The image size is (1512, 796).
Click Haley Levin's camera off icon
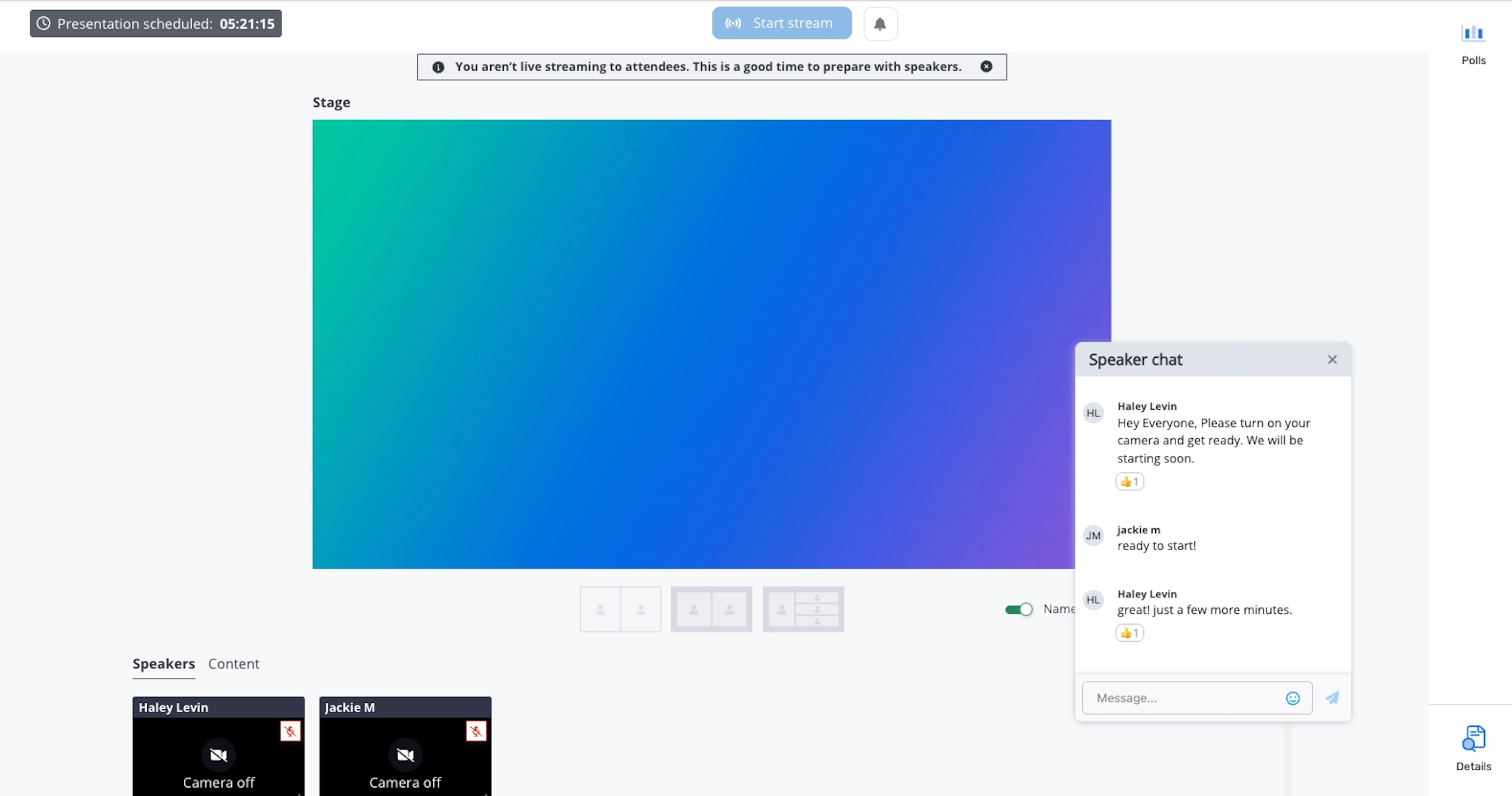[219, 755]
